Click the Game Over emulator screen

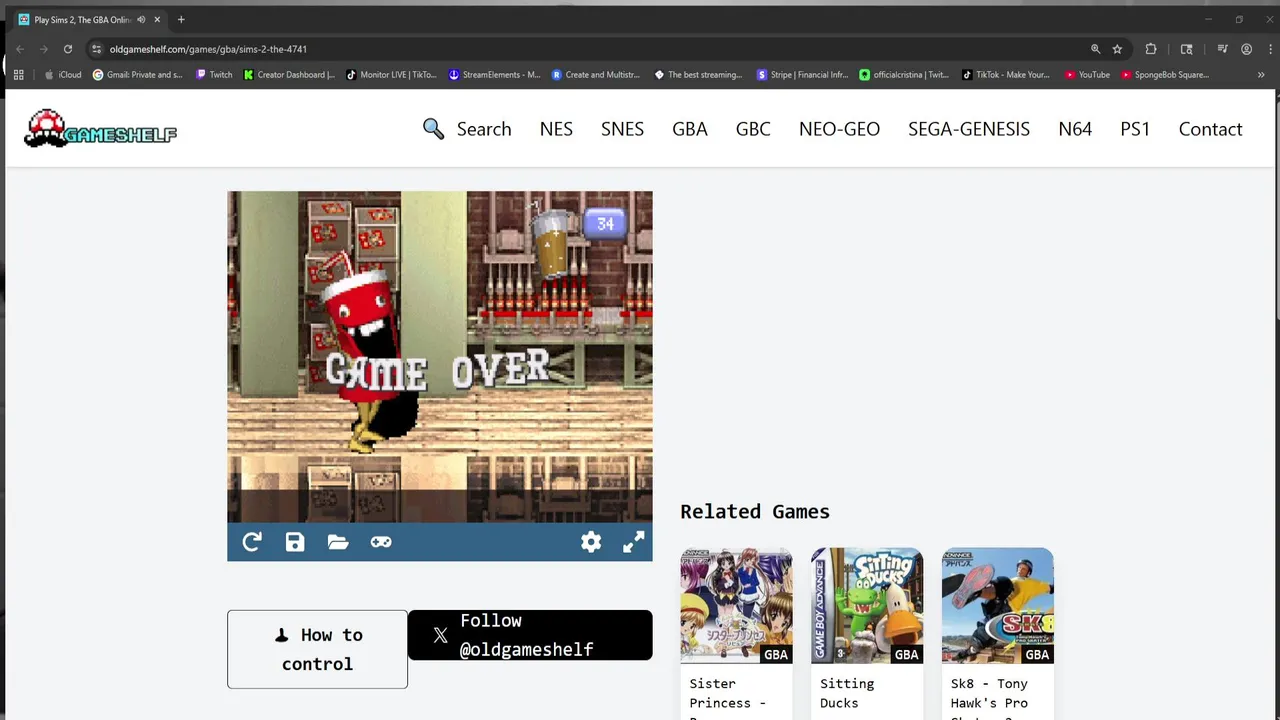440,357
